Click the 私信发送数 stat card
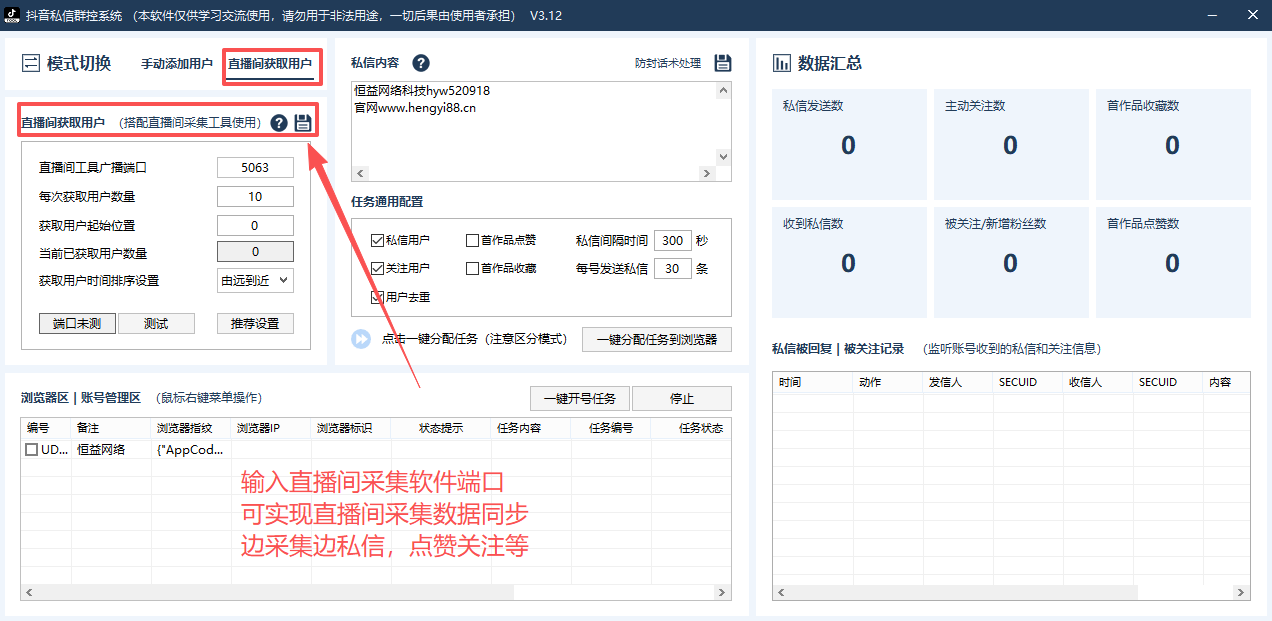The image size is (1272, 621). pos(848,144)
